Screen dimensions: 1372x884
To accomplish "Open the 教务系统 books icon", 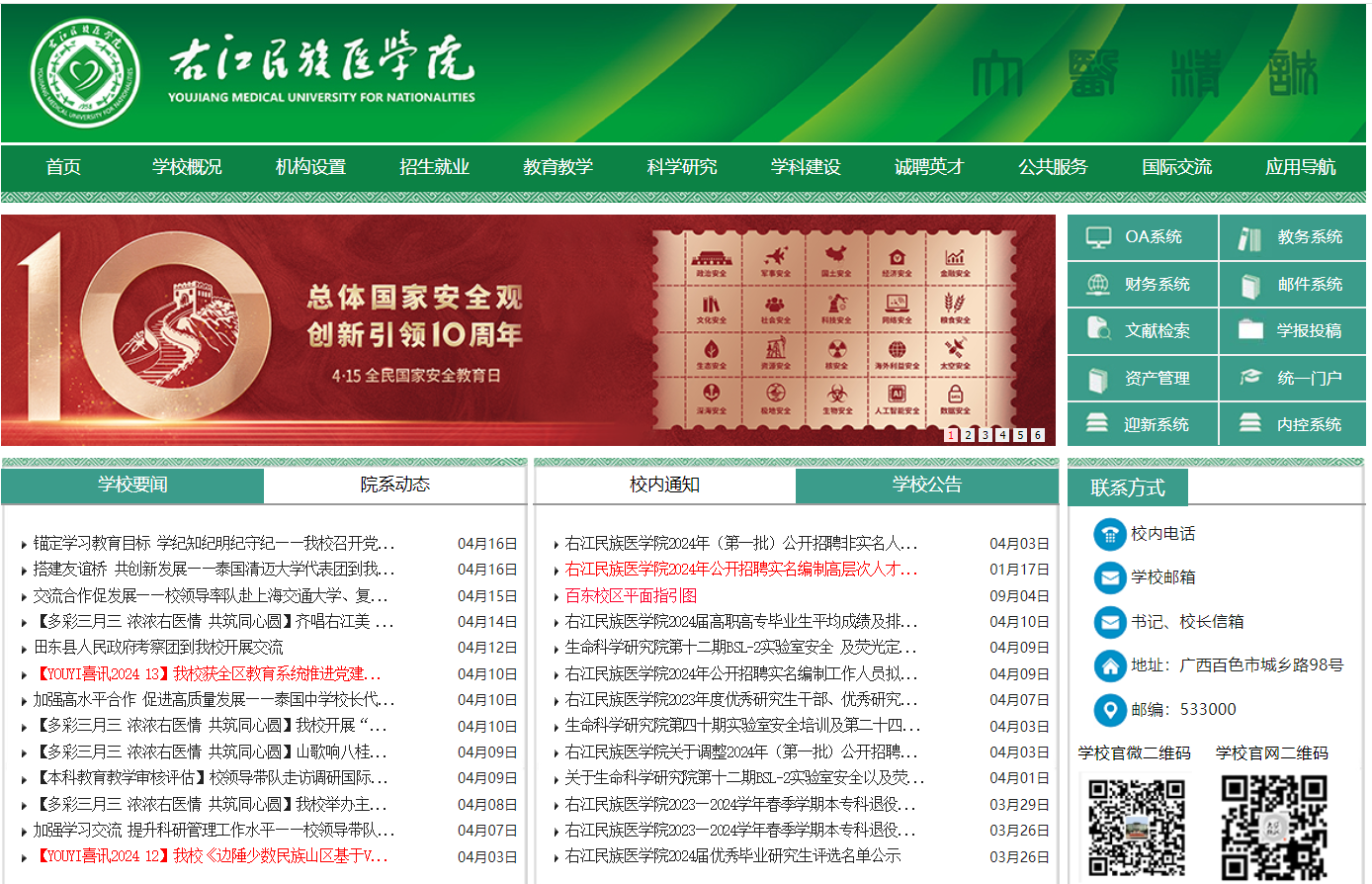I will [1250, 238].
